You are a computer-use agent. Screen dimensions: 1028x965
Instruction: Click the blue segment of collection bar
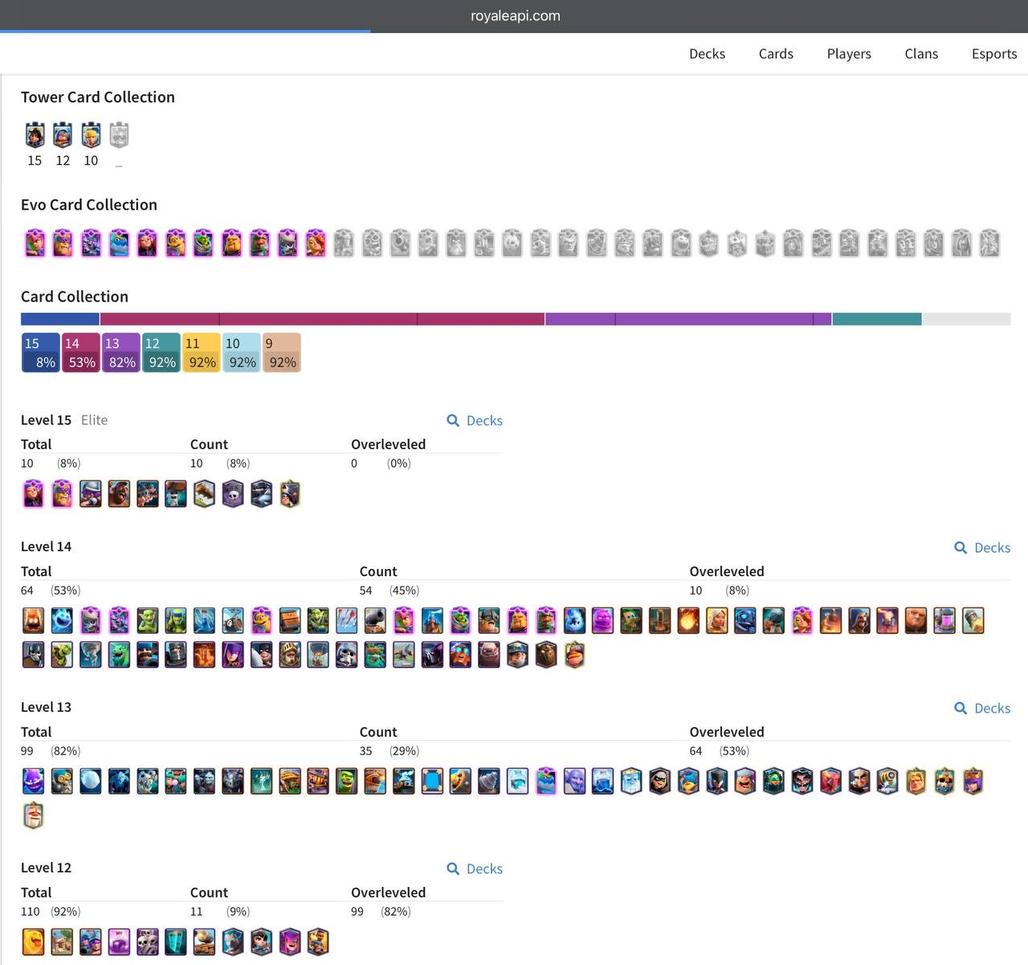[x=60, y=319]
